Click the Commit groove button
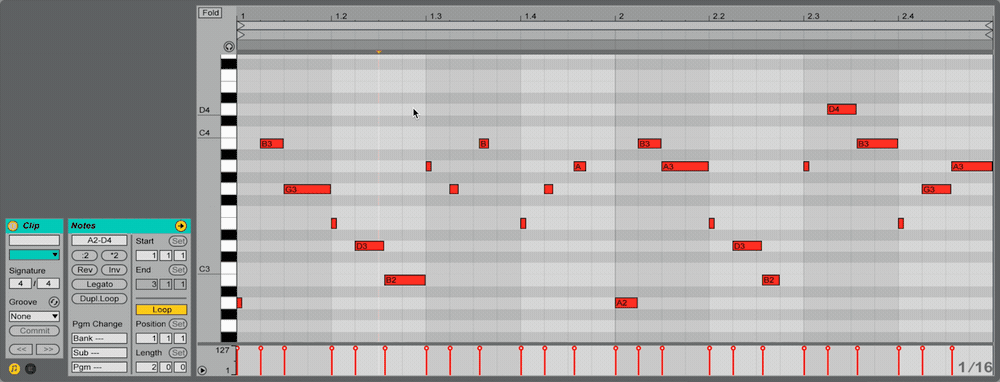This screenshot has width=1000, height=382. click(34, 331)
